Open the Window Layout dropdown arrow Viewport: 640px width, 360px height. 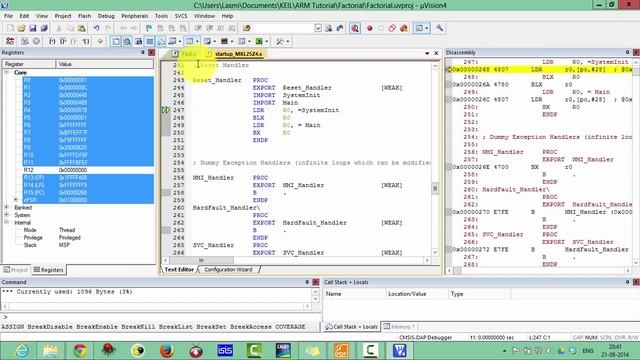click(427, 28)
